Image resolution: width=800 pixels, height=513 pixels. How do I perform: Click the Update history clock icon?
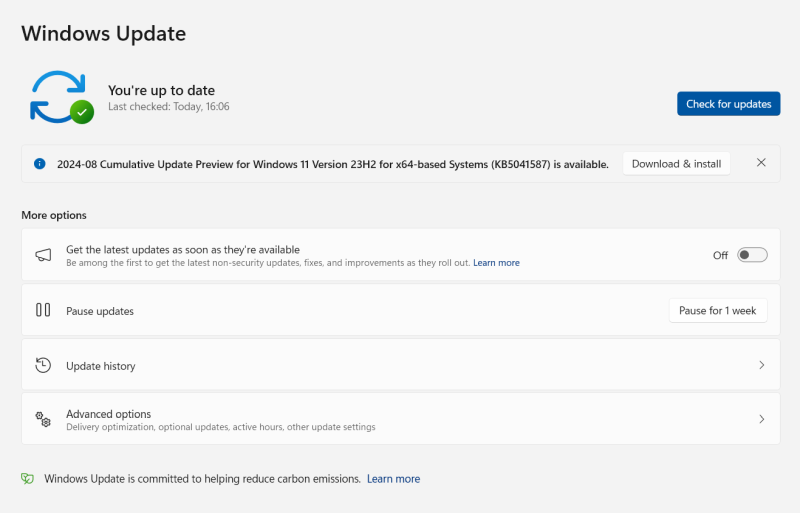(43, 365)
